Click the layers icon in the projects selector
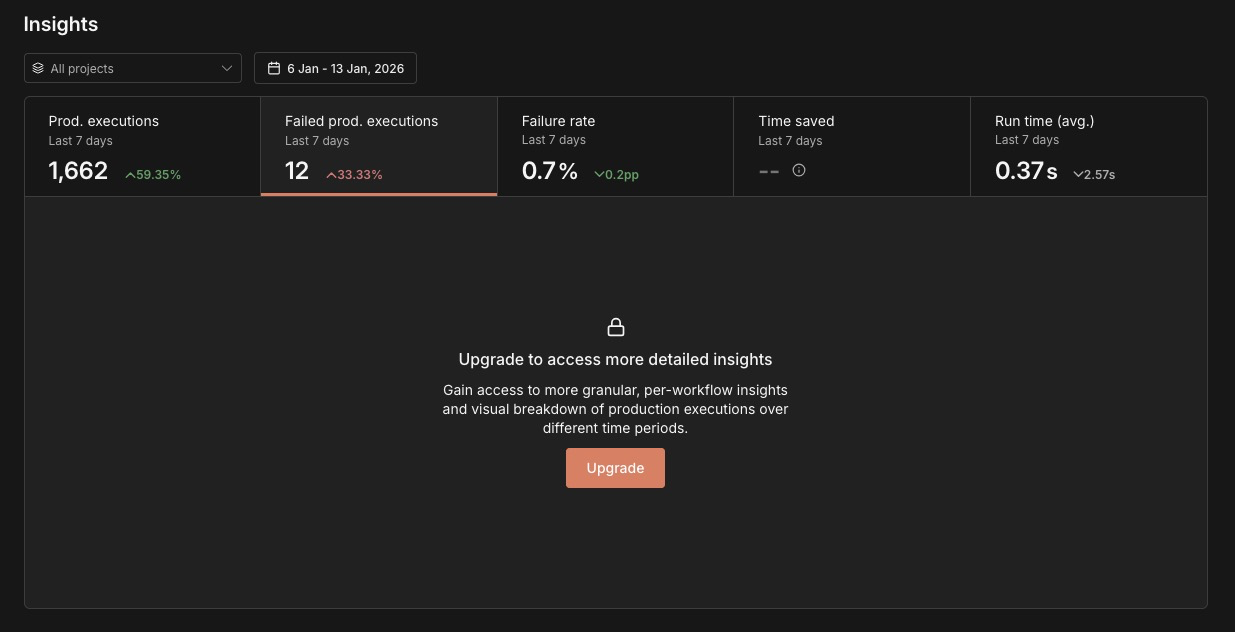Image resolution: width=1235 pixels, height=632 pixels. coord(38,68)
